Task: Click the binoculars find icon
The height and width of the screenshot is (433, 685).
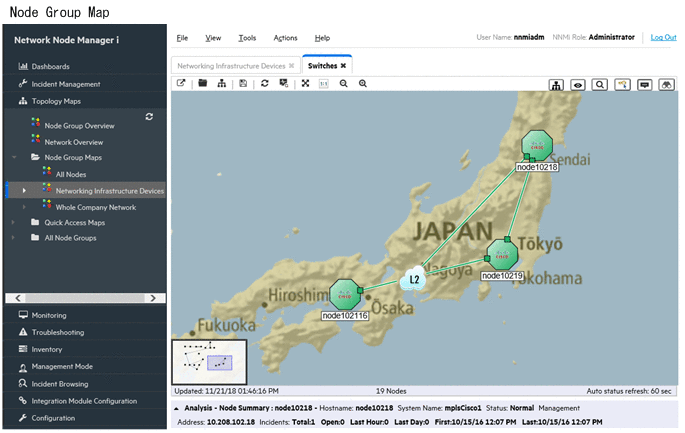Action: coord(666,85)
